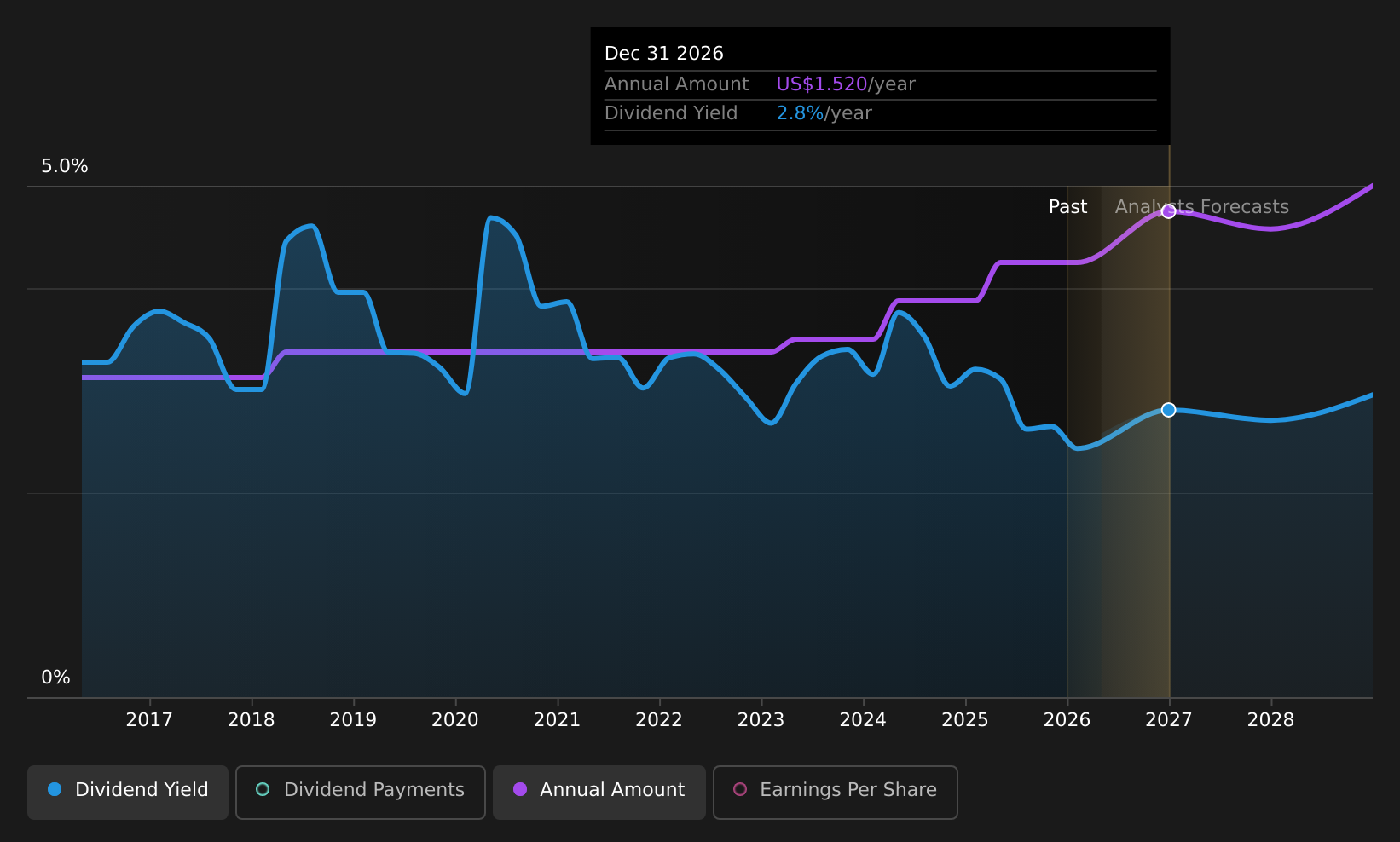Toggle the Dividend Yield legend series
This screenshot has height=842, width=1400.
click(x=128, y=792)
